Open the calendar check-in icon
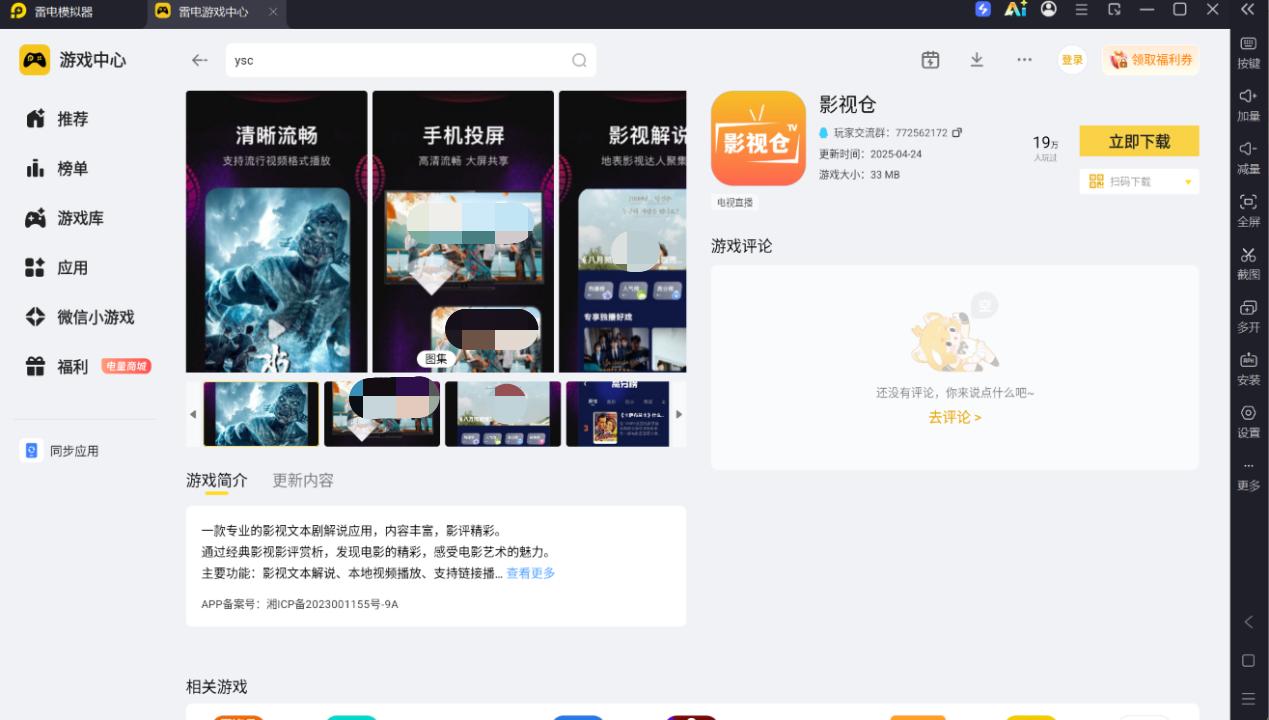The height and width of the screenshot is (720, 1269). click(930, 60)
